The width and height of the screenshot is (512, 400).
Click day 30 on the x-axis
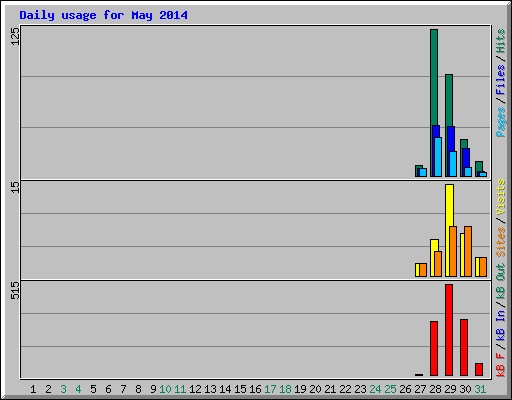(465, 389)
